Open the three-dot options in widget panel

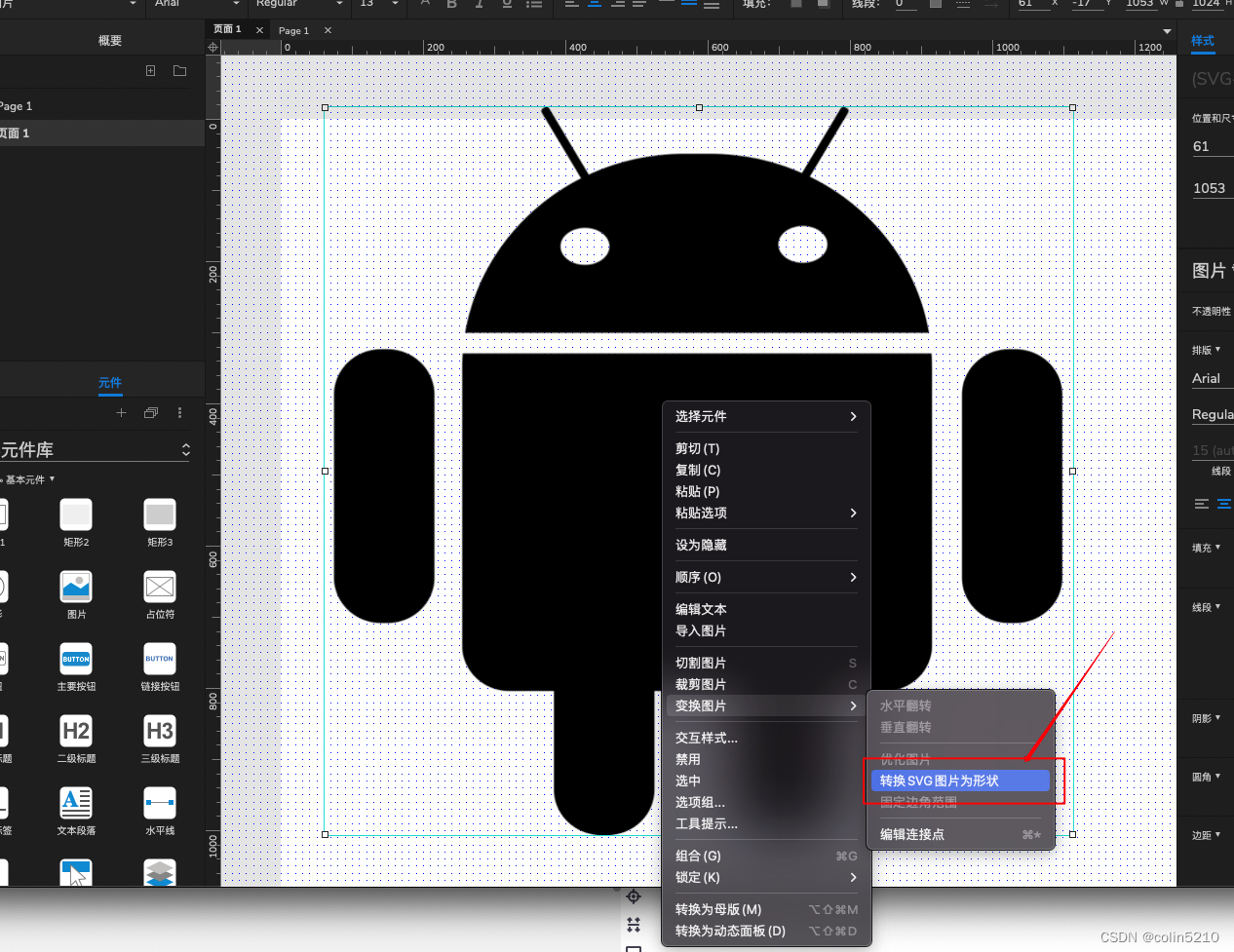179,413
